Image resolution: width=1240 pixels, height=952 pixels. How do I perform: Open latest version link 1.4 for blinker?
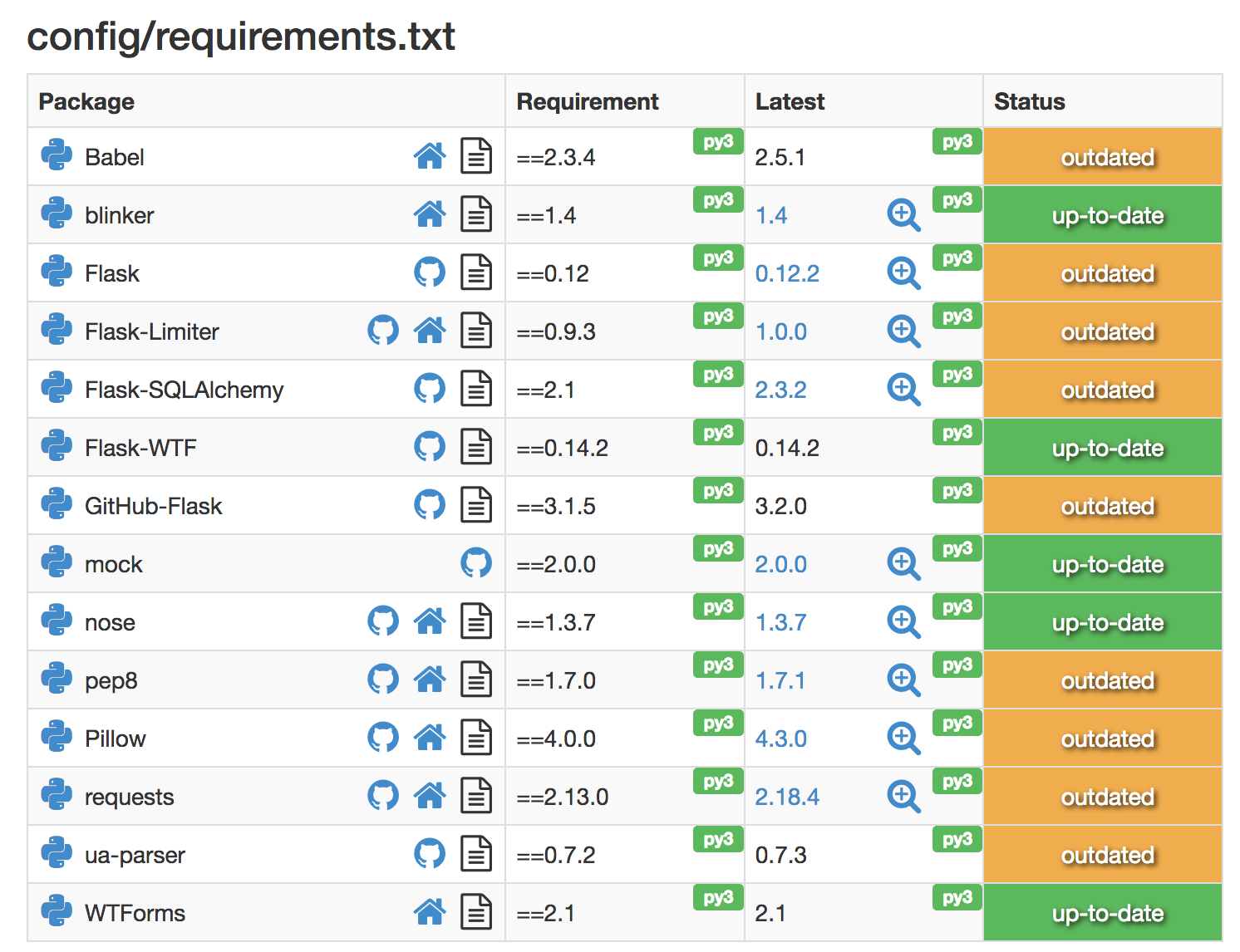tap(771, 215)
